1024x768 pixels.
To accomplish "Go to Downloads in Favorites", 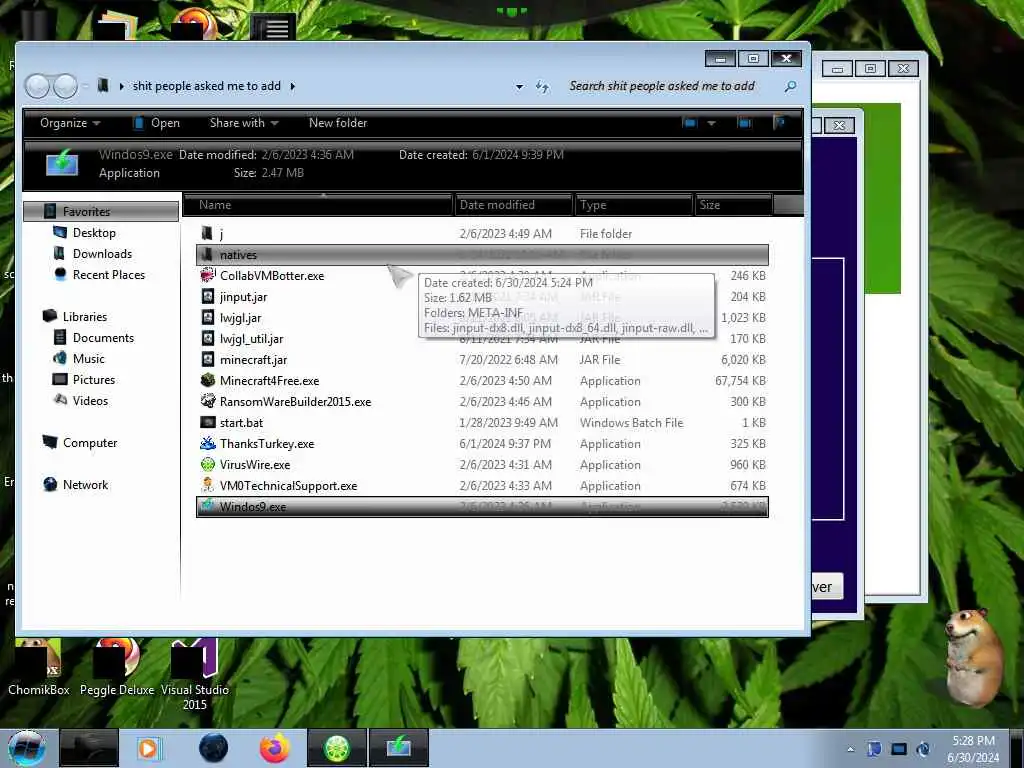I will pos(102,253).
